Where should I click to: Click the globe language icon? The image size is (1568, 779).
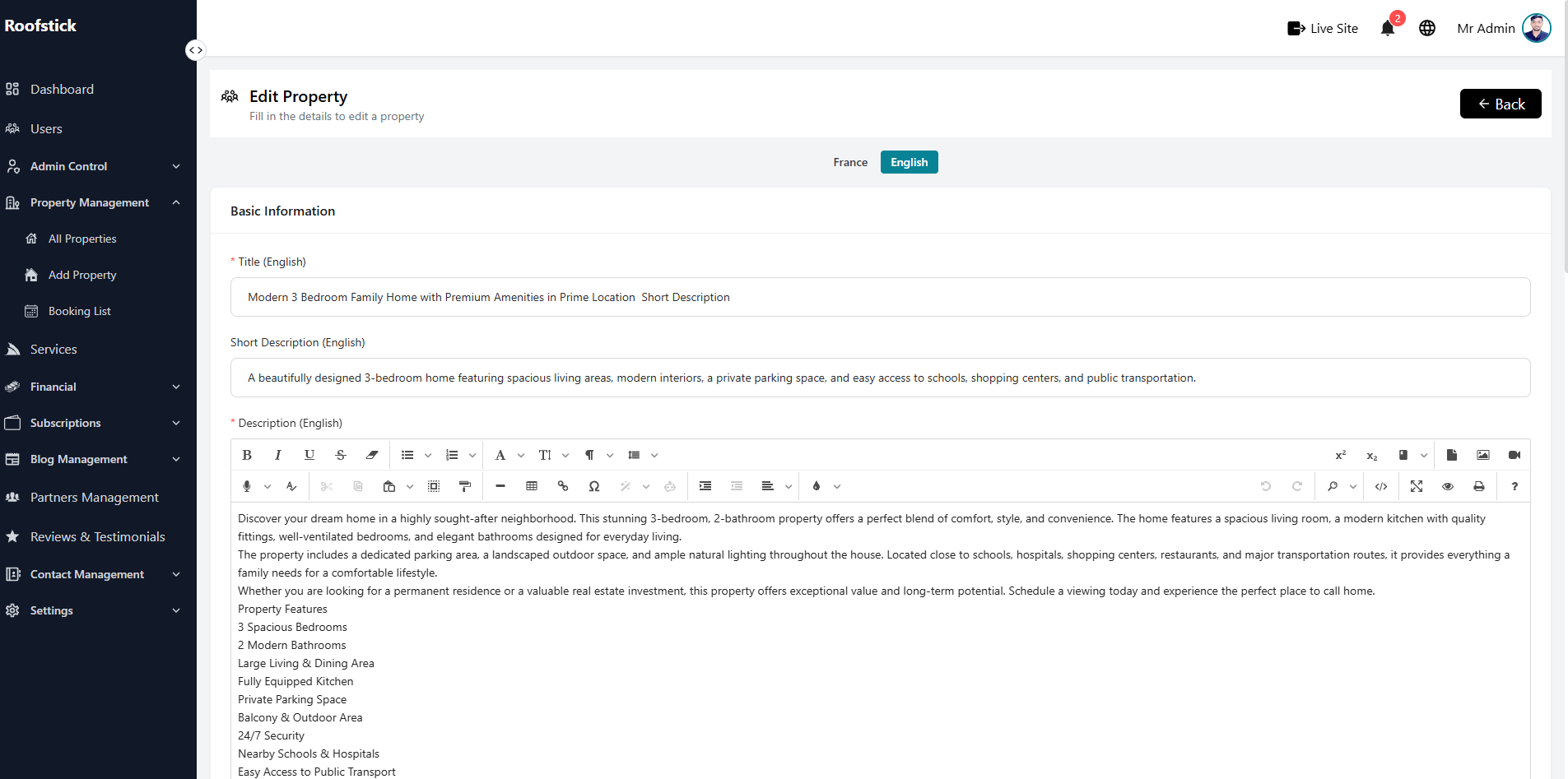[x=1427, y=28]
